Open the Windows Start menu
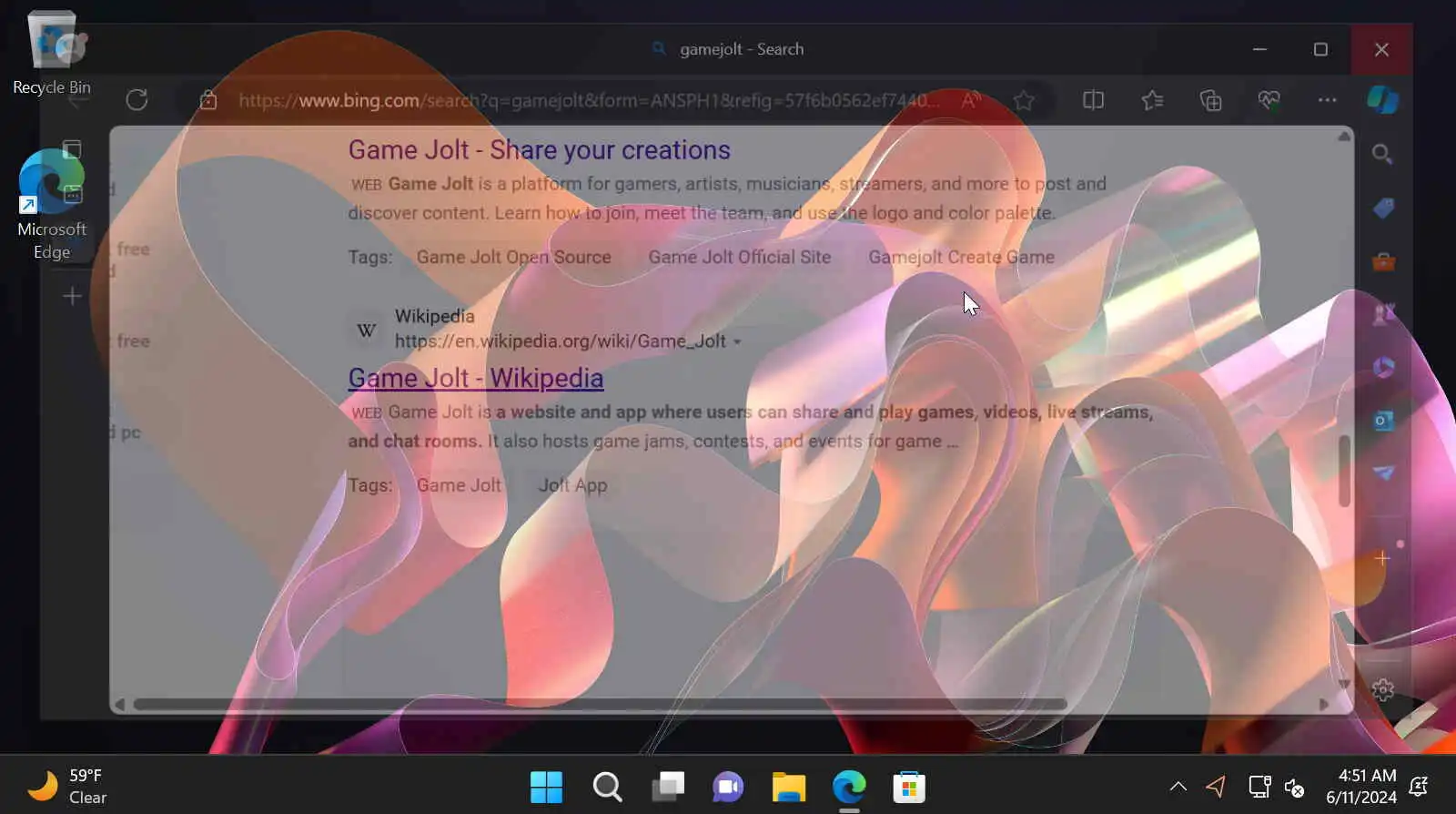The image size is (1456, 814). tap(546, 787)
